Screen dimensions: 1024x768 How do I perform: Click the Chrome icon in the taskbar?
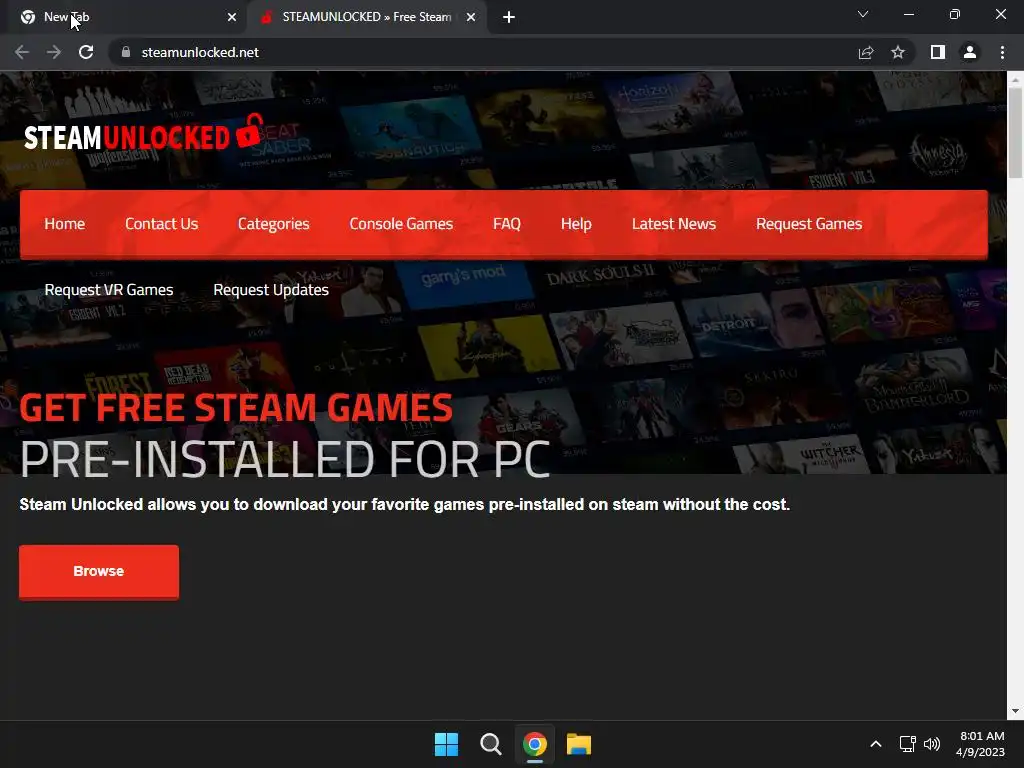[x=534, y=744]
